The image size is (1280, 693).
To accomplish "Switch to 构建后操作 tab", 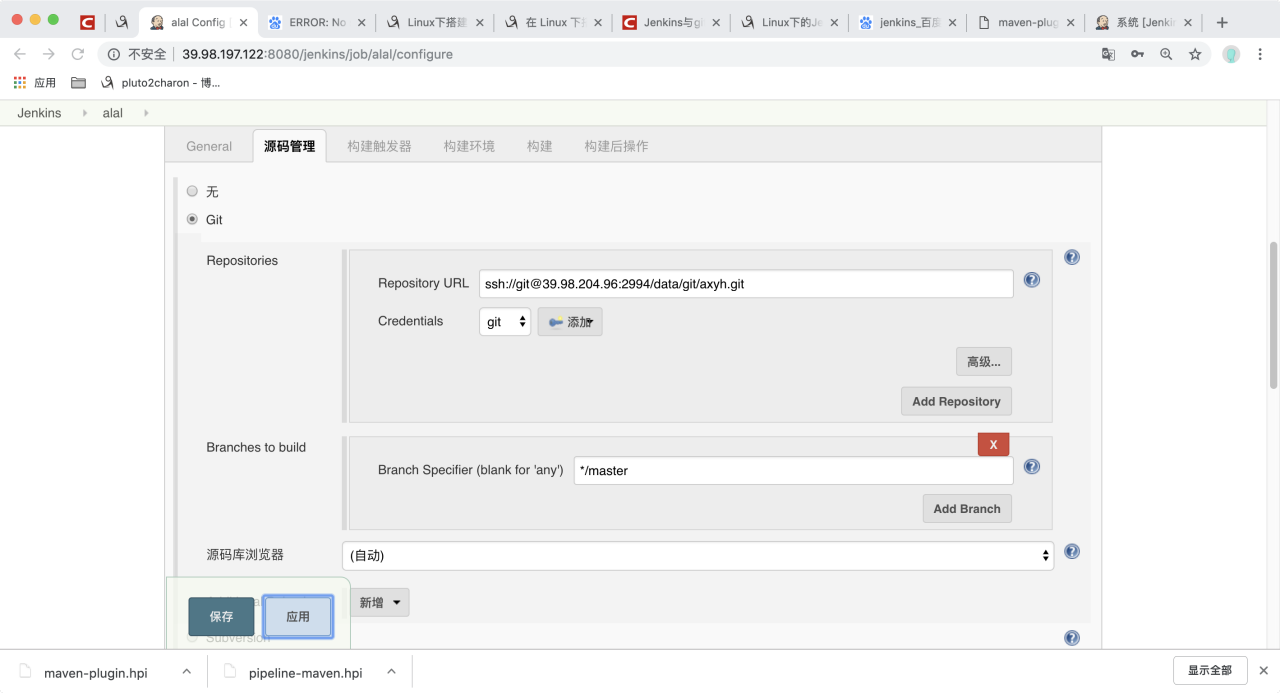I will (616, 146).
